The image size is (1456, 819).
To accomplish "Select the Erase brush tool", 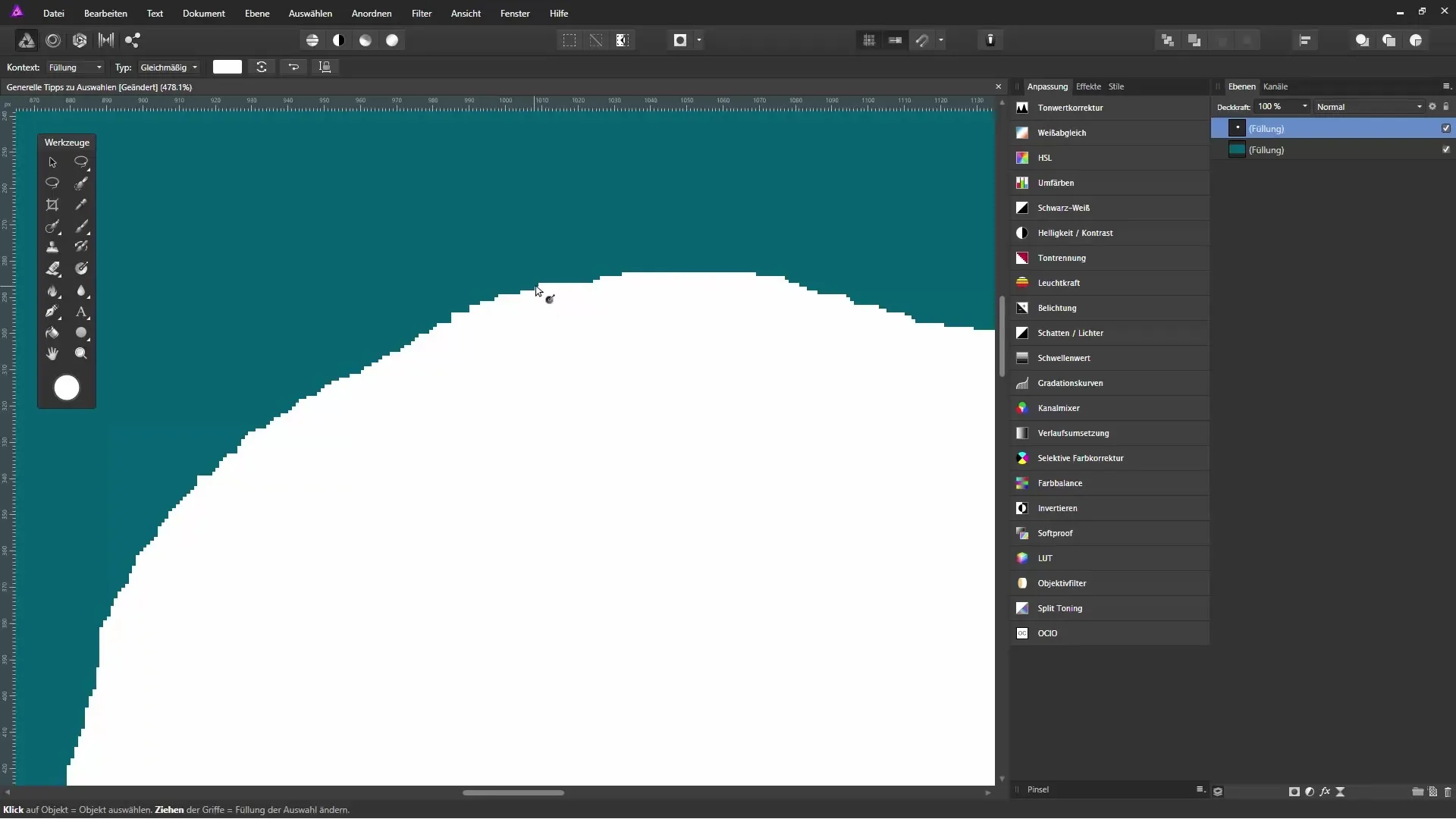I will (x=52, y=268).
